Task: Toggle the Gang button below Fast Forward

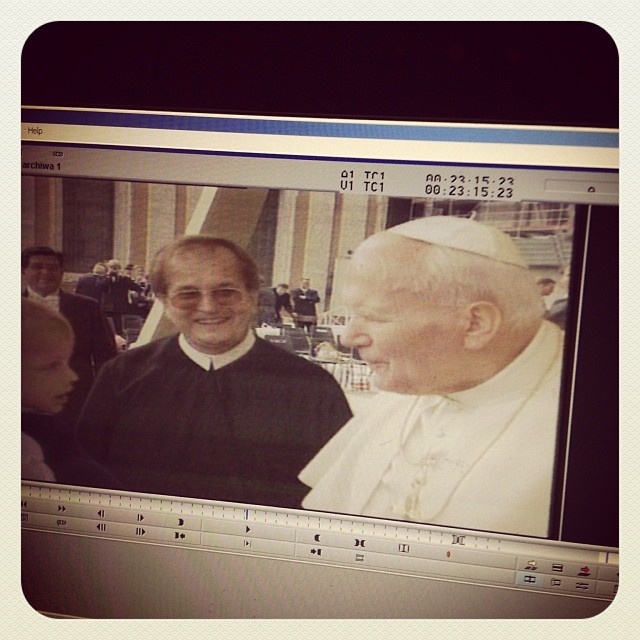Action: pyautogui.click(x=61, y=522)
